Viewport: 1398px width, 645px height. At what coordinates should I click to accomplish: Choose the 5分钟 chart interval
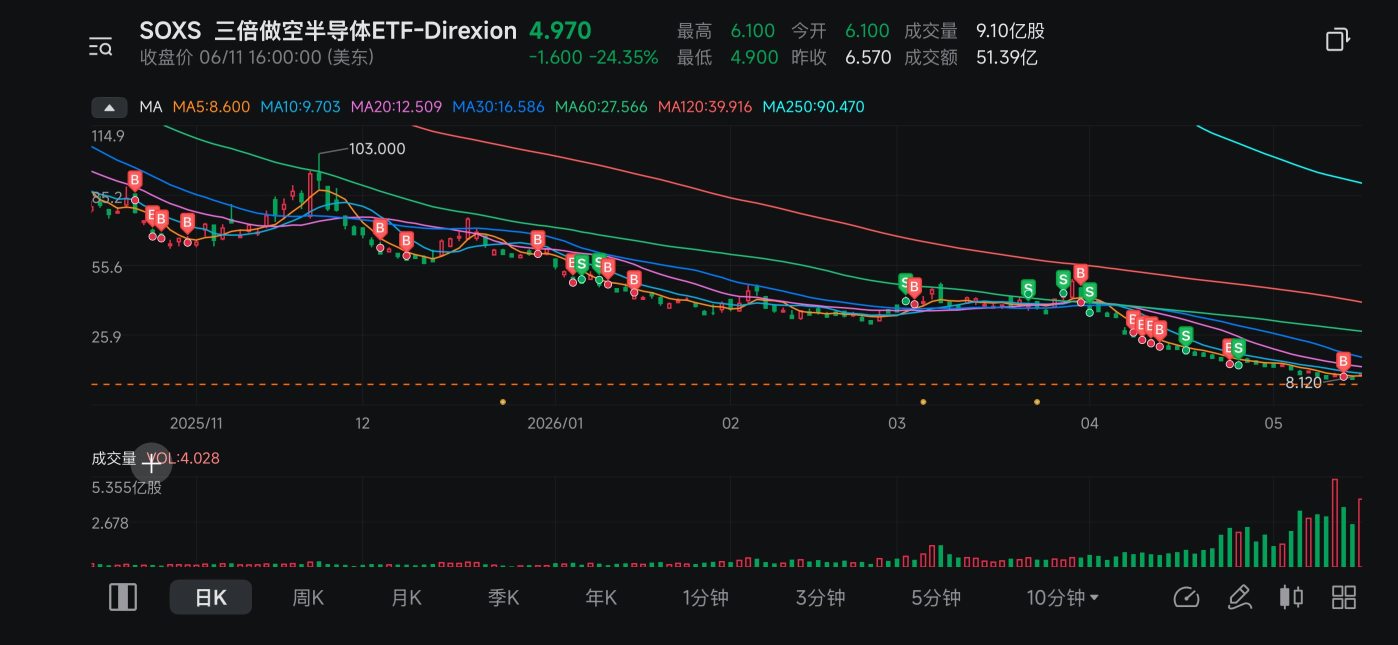936,598
